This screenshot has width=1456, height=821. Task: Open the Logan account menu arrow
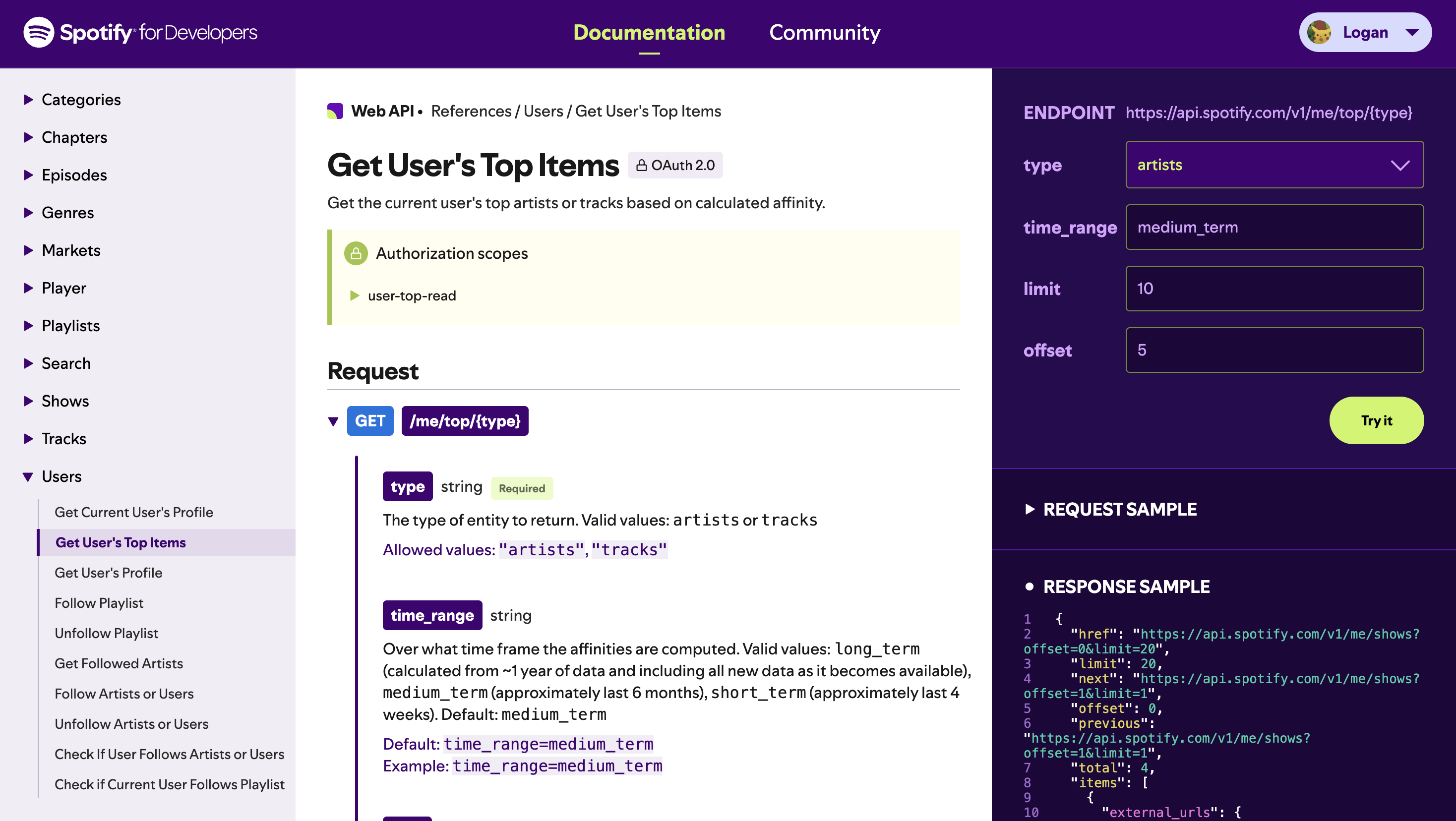(1412, 32)
